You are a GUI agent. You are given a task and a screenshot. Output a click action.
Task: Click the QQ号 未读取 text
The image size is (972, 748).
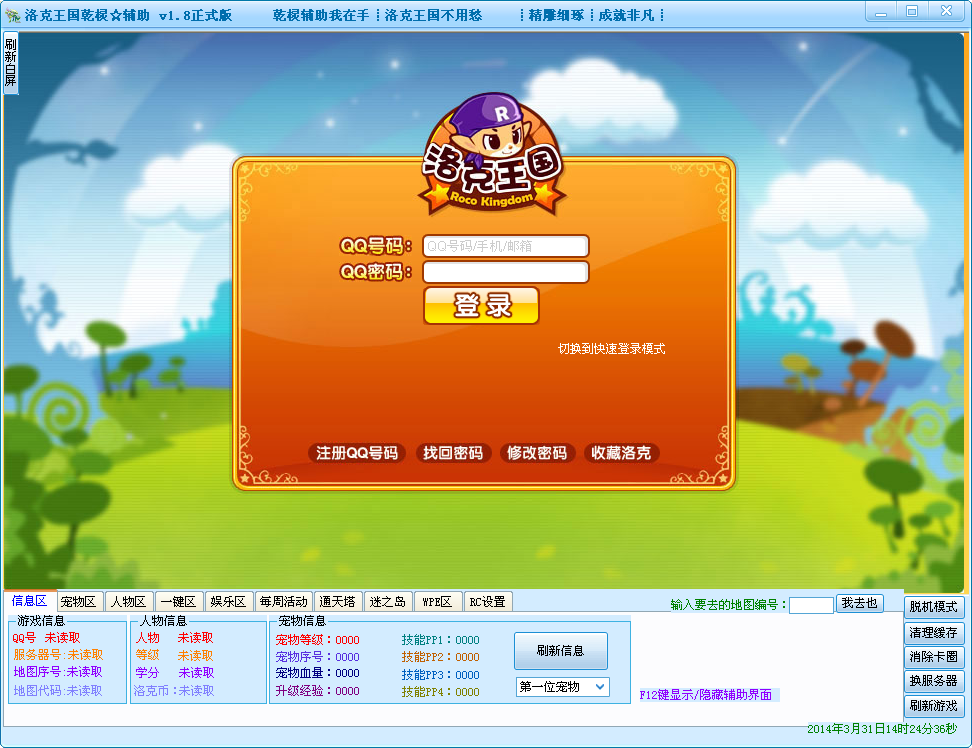pos(46,638)
